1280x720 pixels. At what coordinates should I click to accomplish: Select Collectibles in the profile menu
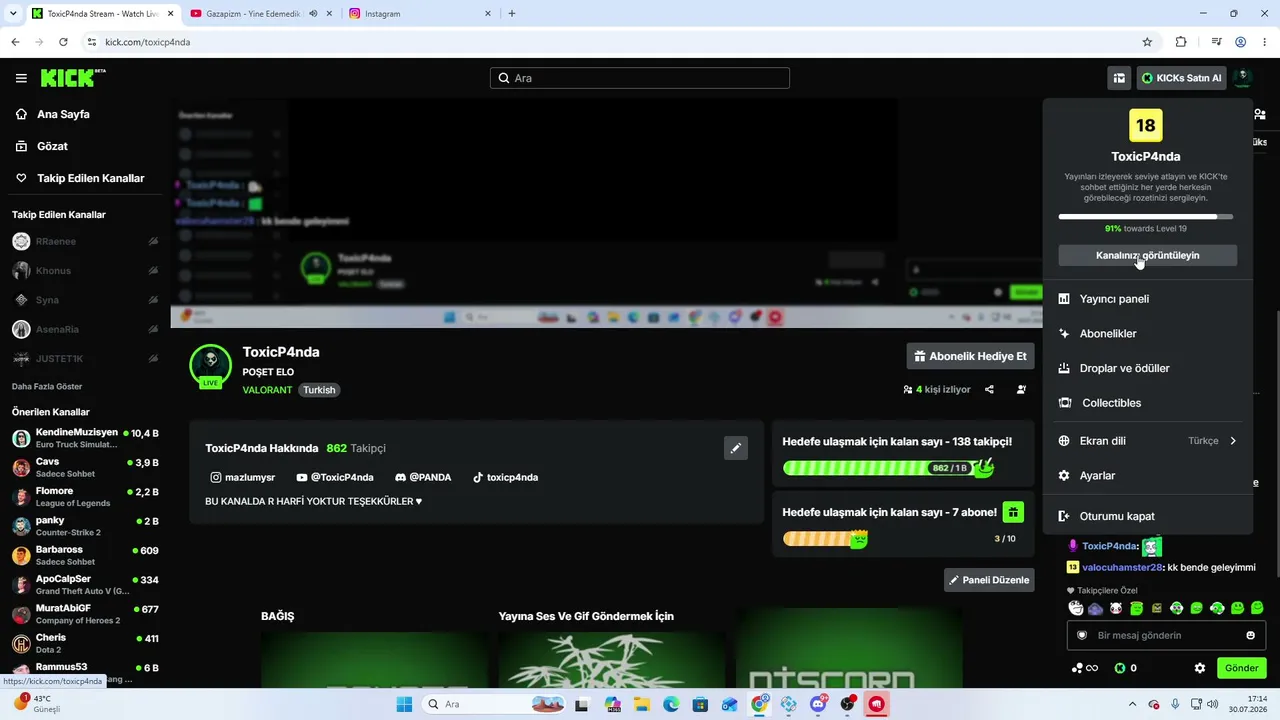(1147, 403)
